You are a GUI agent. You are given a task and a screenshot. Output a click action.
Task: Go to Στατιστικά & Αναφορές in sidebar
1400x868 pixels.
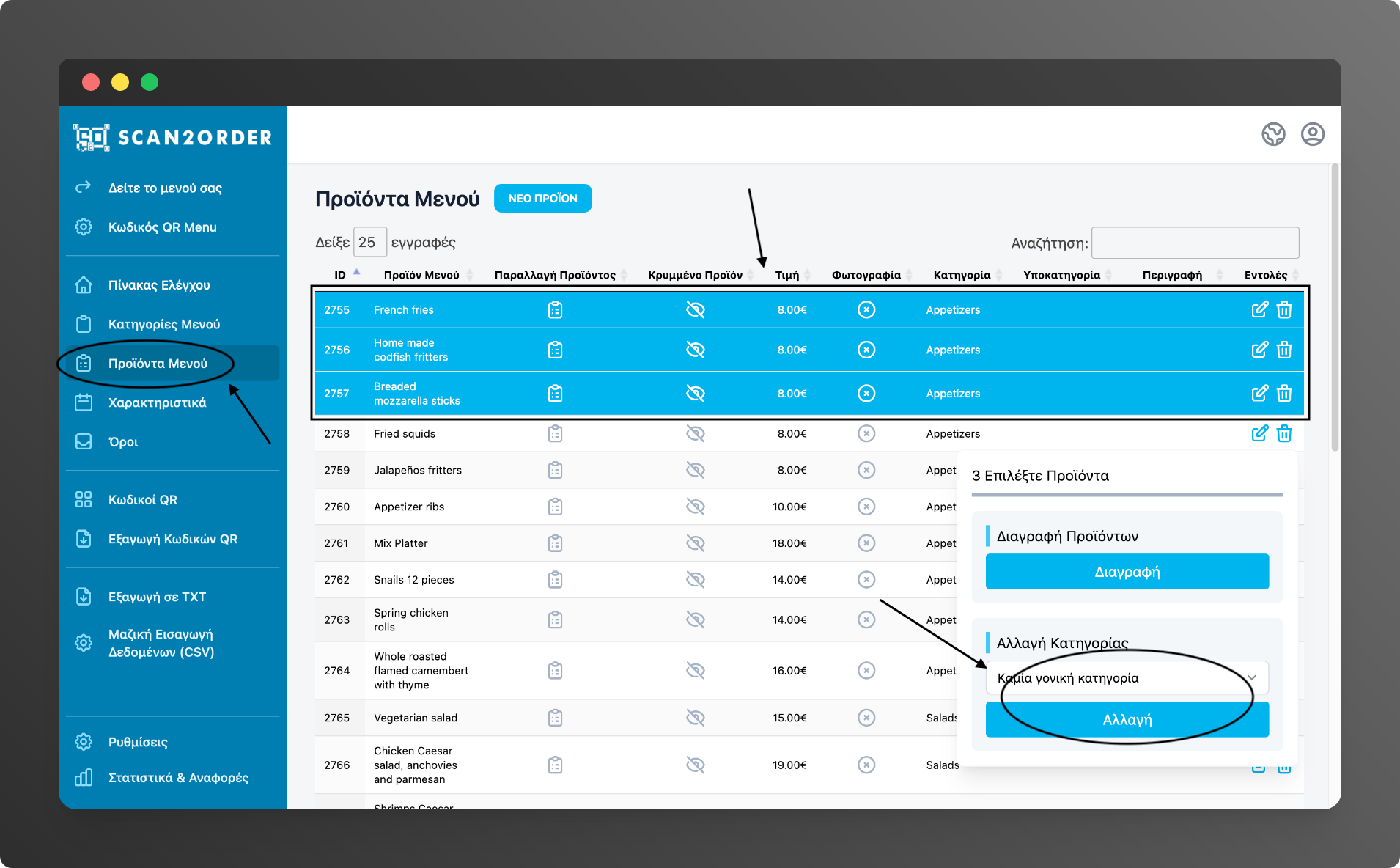(x=178, y=778)
